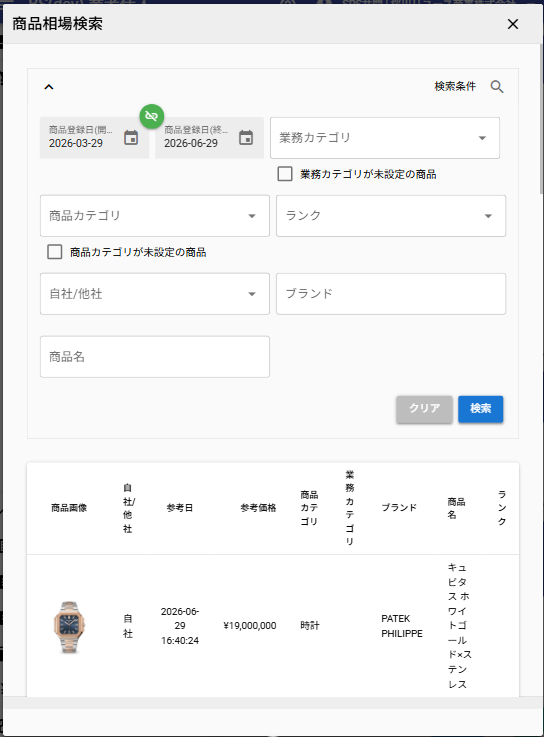Click the 商品名 input field
544x737 pixels.
click(155, 357)
